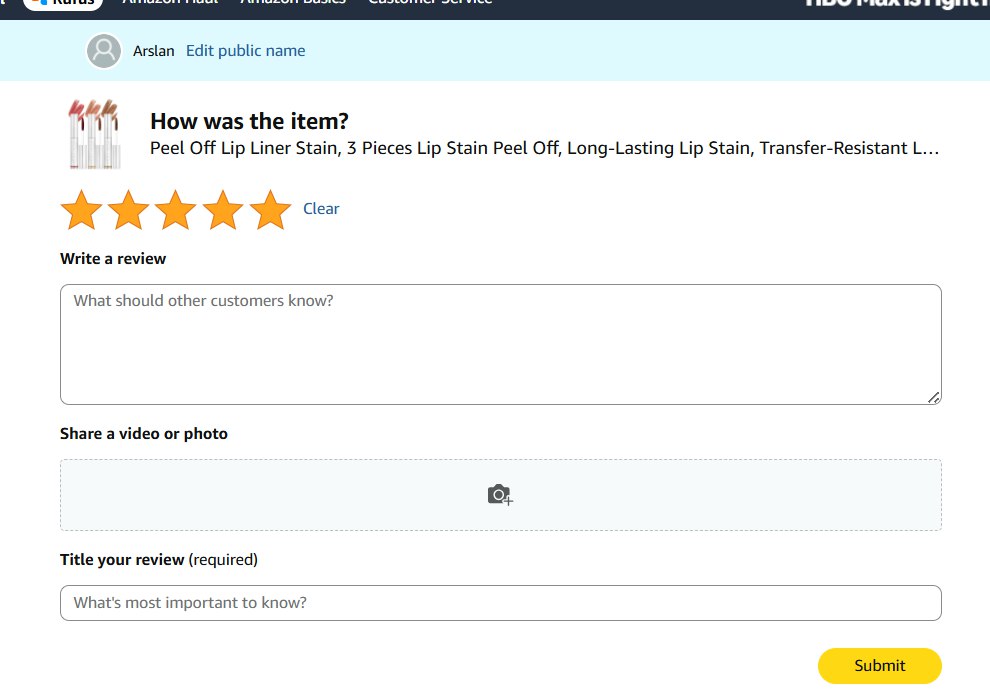Open the Edit public name link
Image resolution: width=990 pixels, height=699 pixels.
click(245, 51)
